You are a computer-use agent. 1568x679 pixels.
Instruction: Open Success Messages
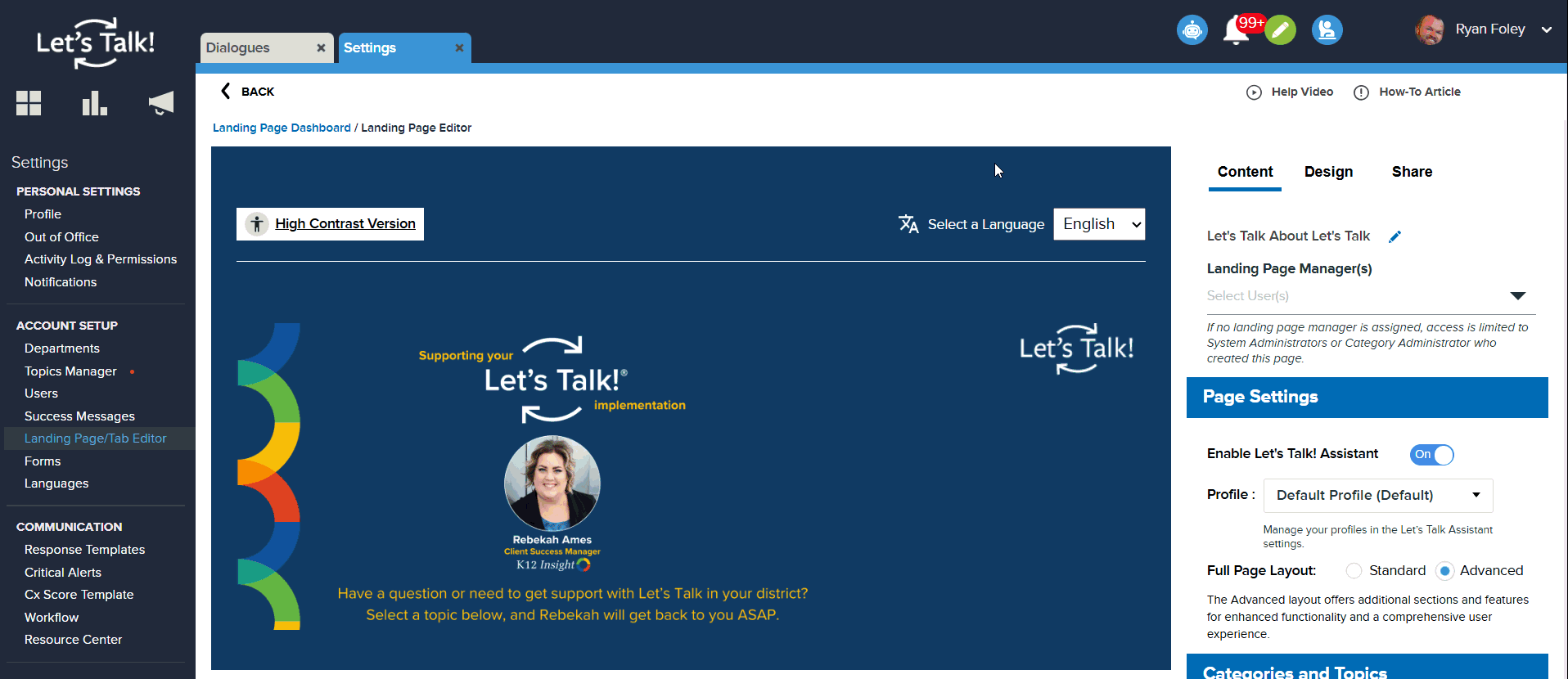(79, 416)
